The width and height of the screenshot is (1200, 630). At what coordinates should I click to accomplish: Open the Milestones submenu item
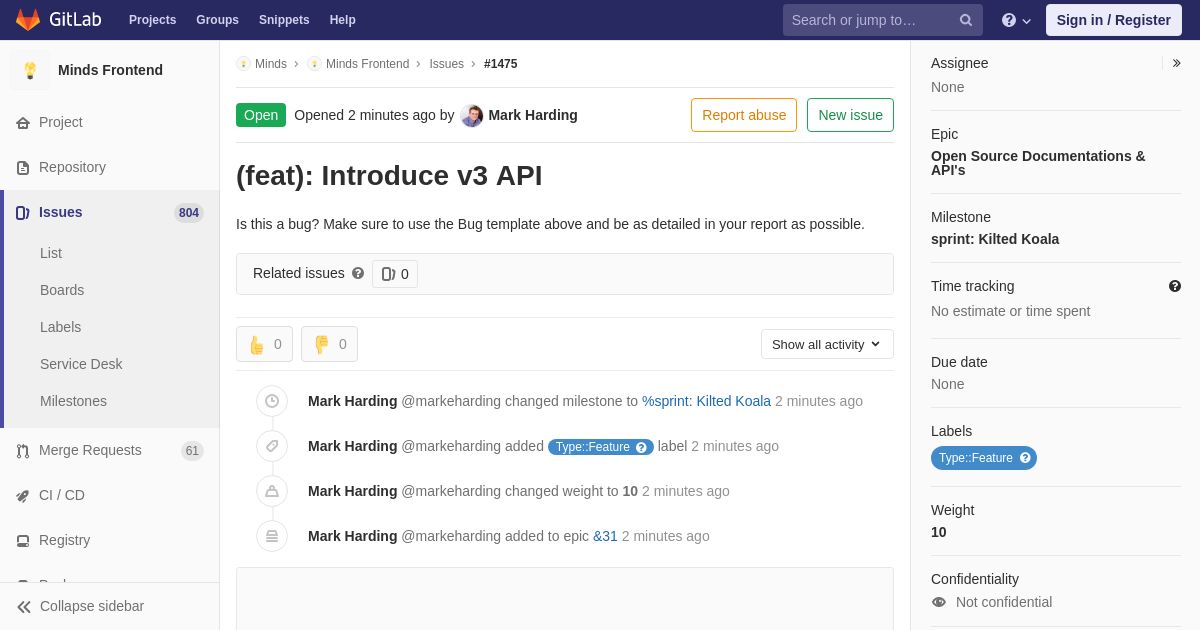pos(73,401)
